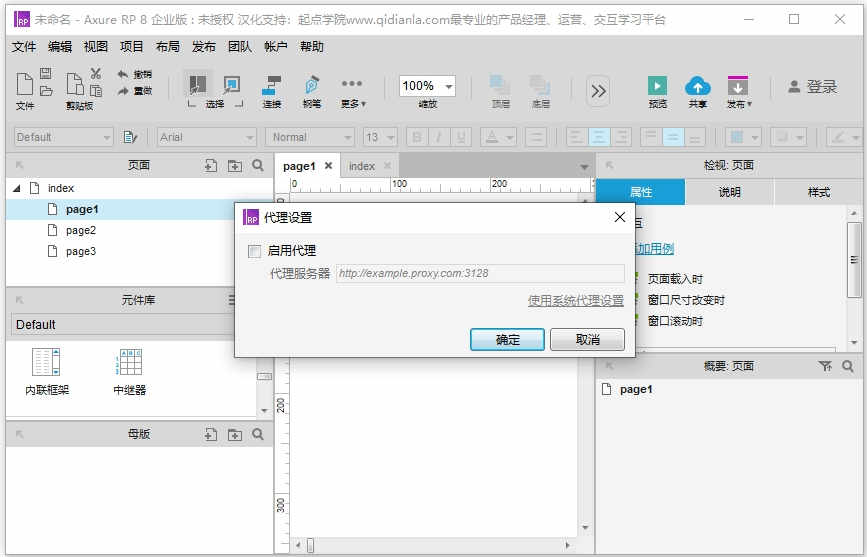Search masters in 母版 panel
This screenshot has width=867, height=557.
click(258, 434)
